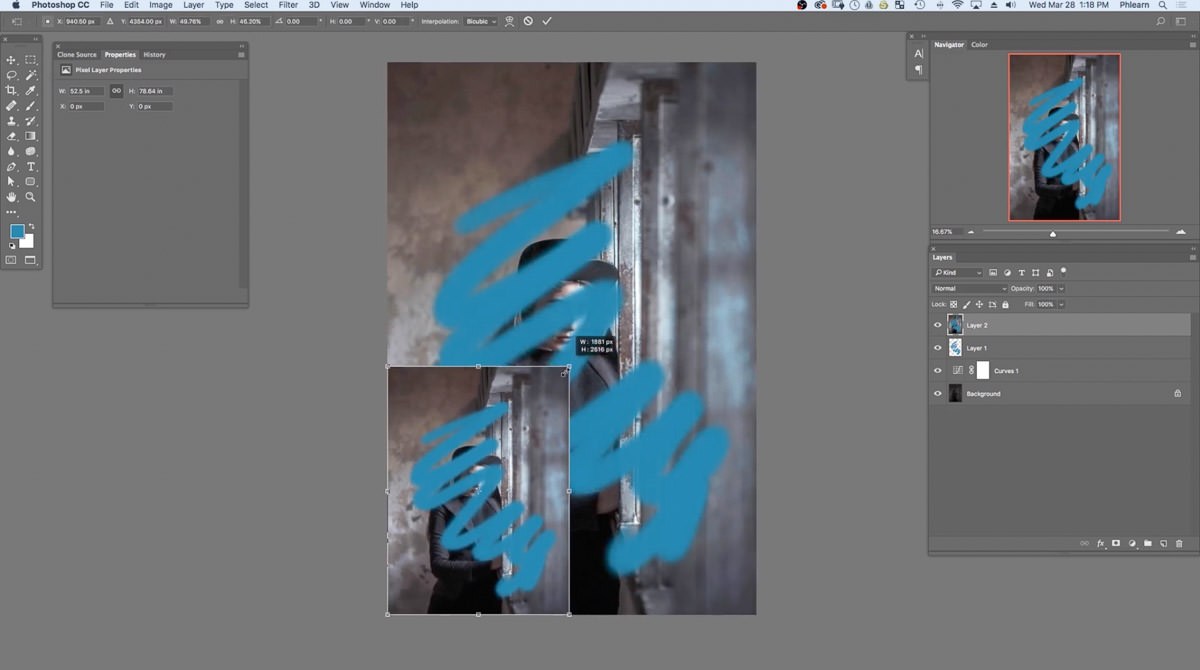Click the Navigator zoom slider handle
1200x670 pixels.
point(1053,233)
